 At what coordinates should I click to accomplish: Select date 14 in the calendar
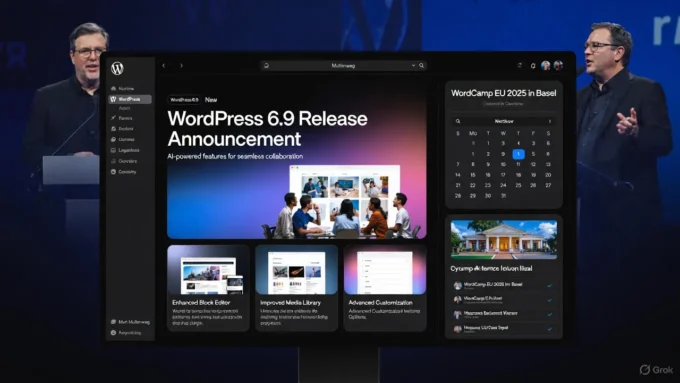point(458,175)
